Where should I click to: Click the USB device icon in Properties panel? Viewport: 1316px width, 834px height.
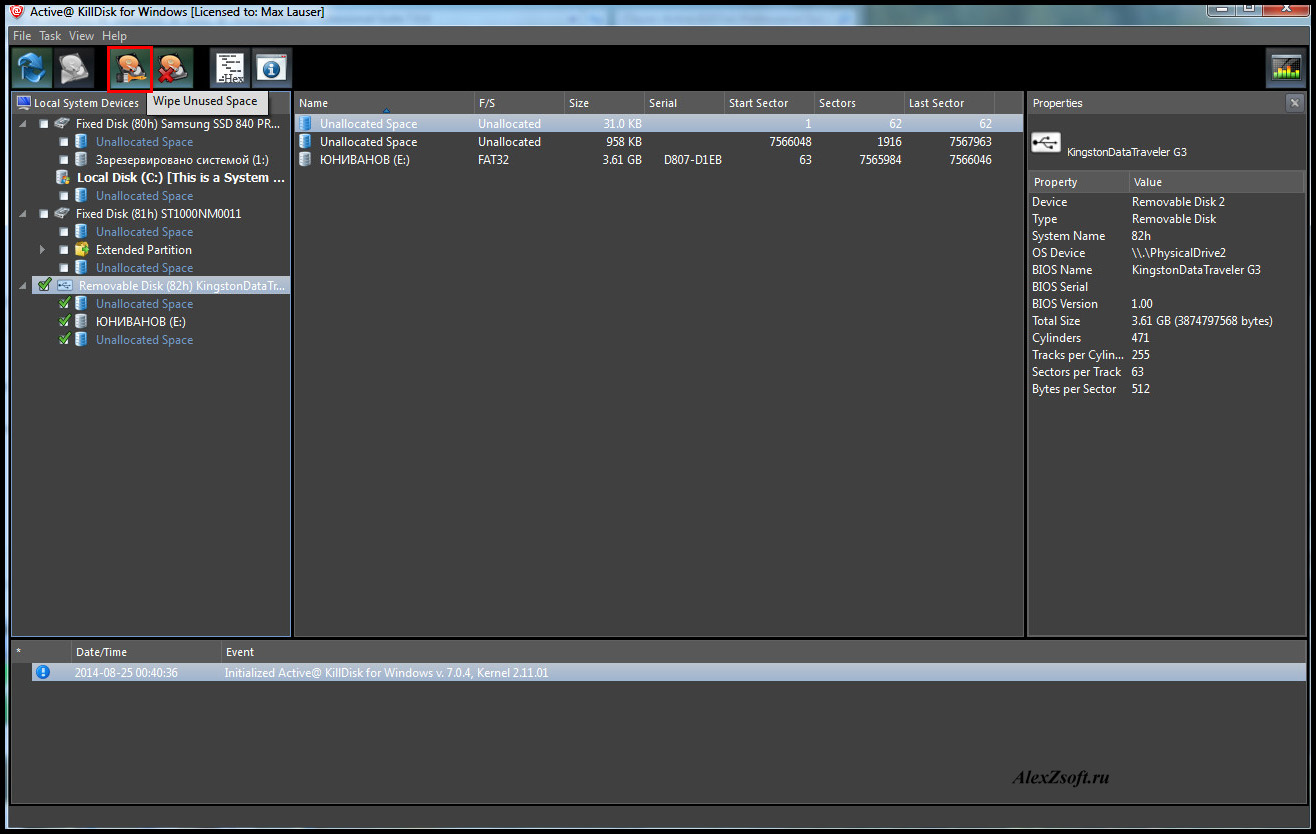1046,143
